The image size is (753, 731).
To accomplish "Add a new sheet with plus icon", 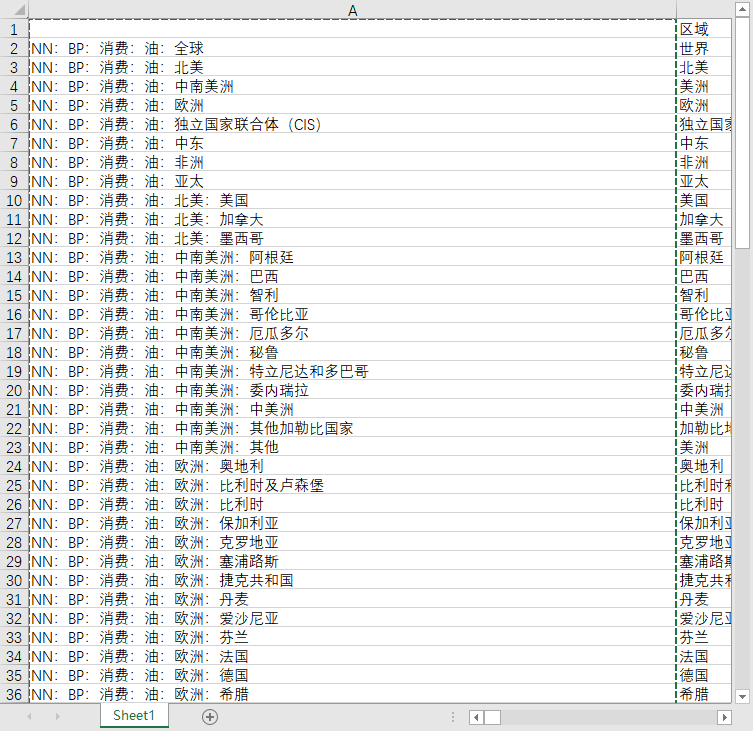I will pyautogui.click(x=210, y=717).
